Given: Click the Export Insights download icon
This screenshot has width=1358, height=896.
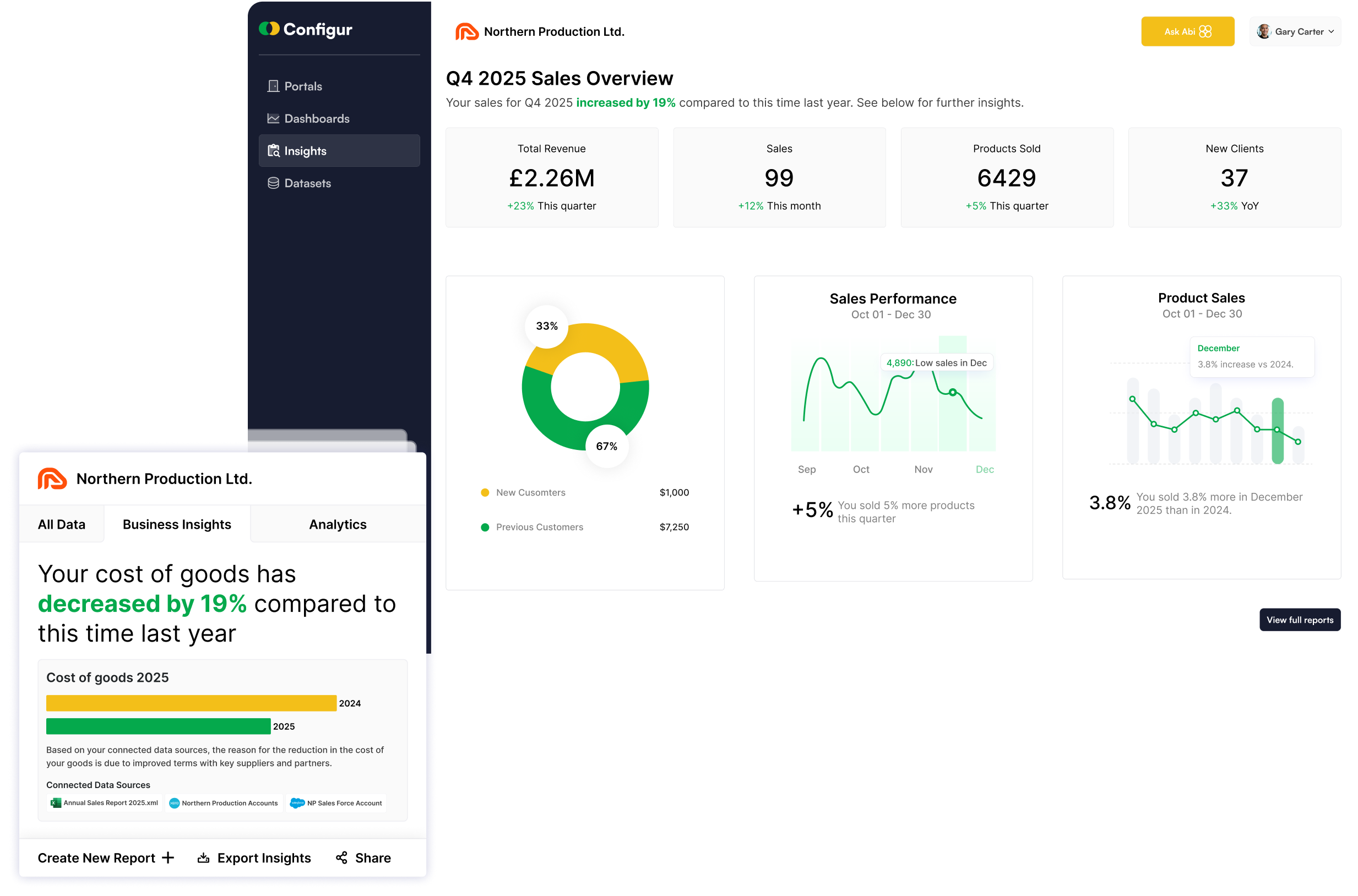Looking at the screenshot, I should coord(203,857).
